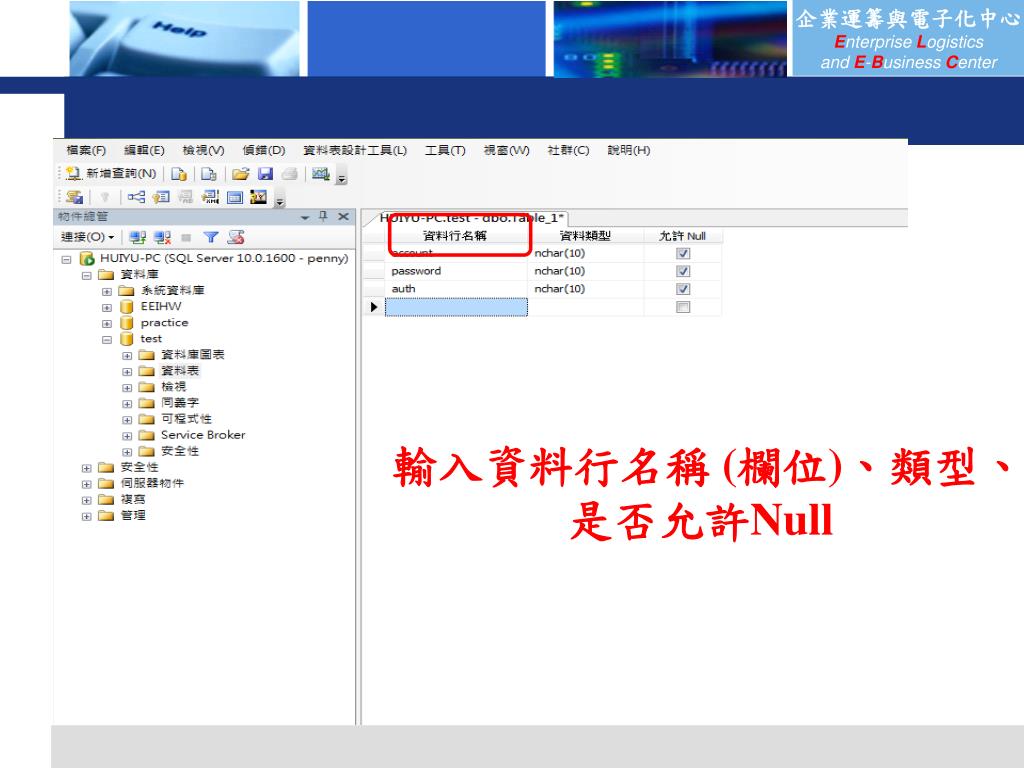Open the Spatial Index icon
The width and height of the screenshot is (1024, 768).
click(x=259, y=197)
